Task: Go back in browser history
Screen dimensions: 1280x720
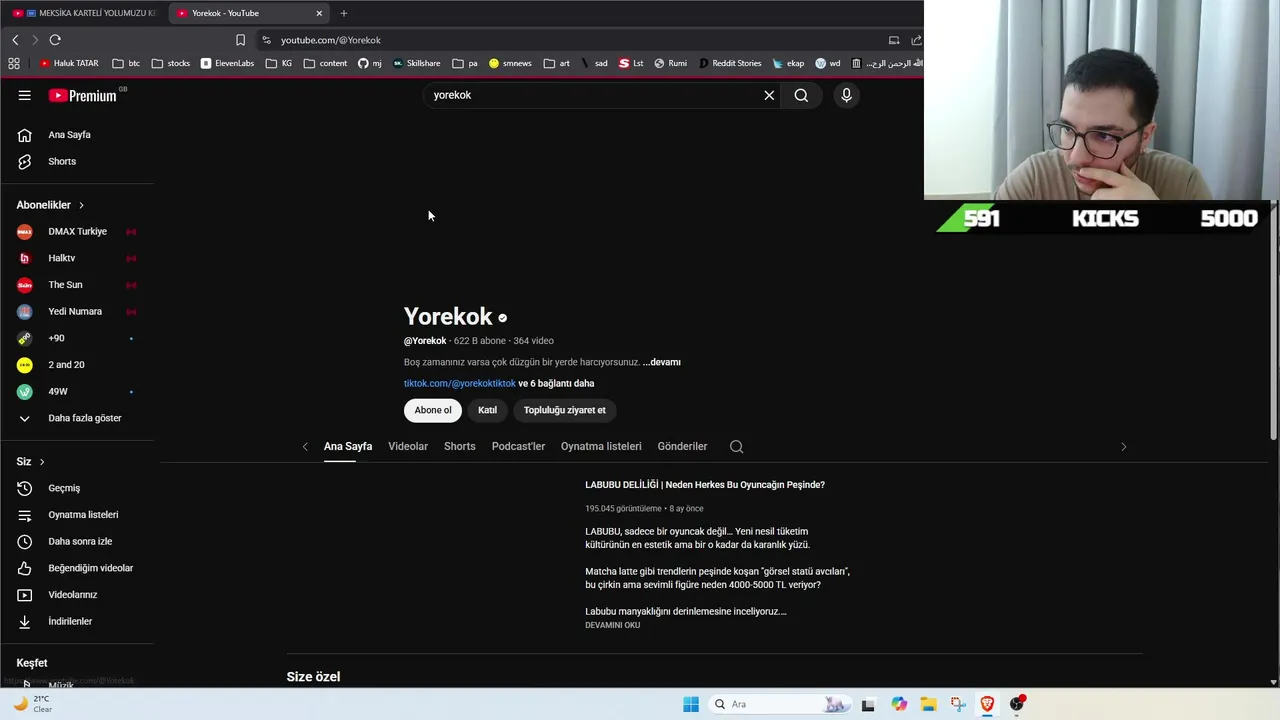Action: [x=15, y=40]
